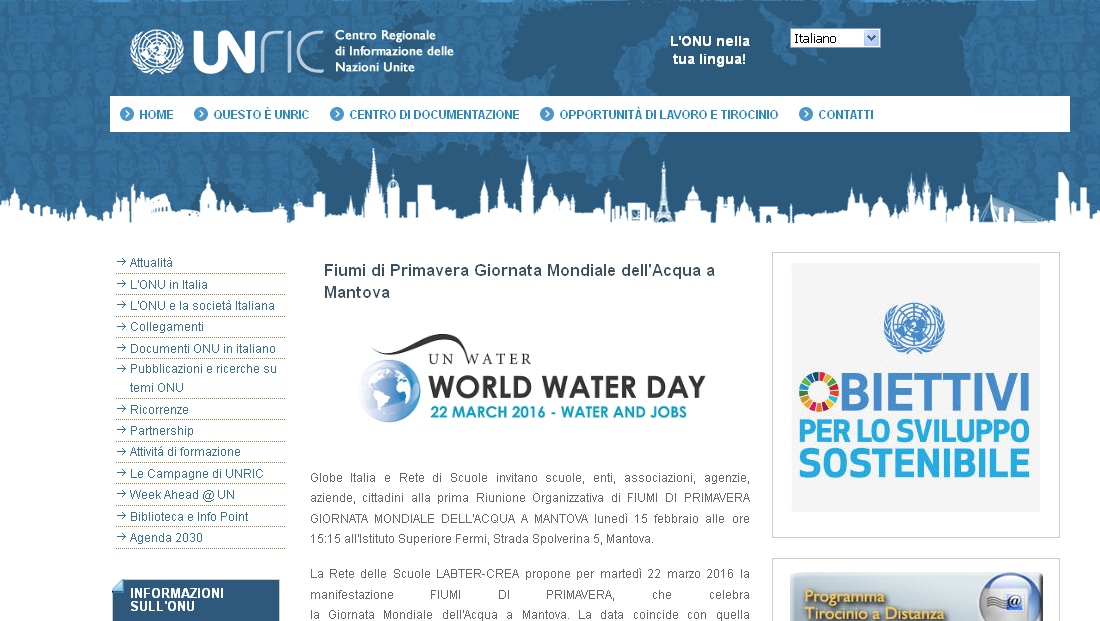Click small arrow before L'ONU e la società Italiana
Screen dimensions: 1100x621
(121, 305)
